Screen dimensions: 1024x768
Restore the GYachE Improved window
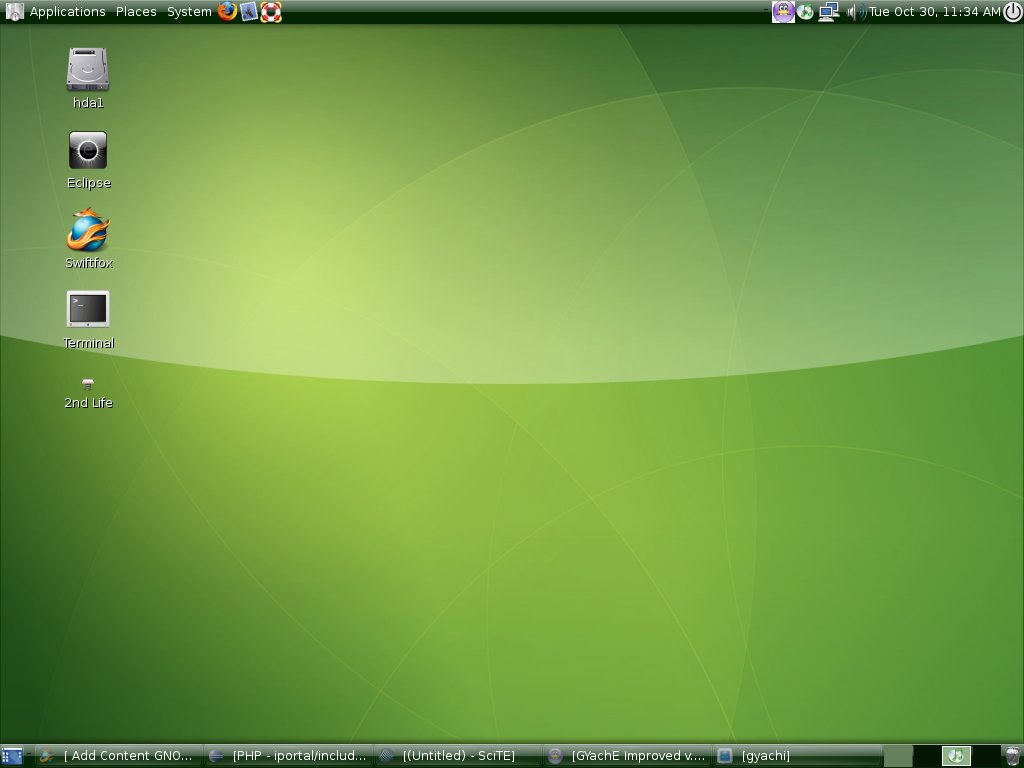pyautogui.click(x=628, y=756)
